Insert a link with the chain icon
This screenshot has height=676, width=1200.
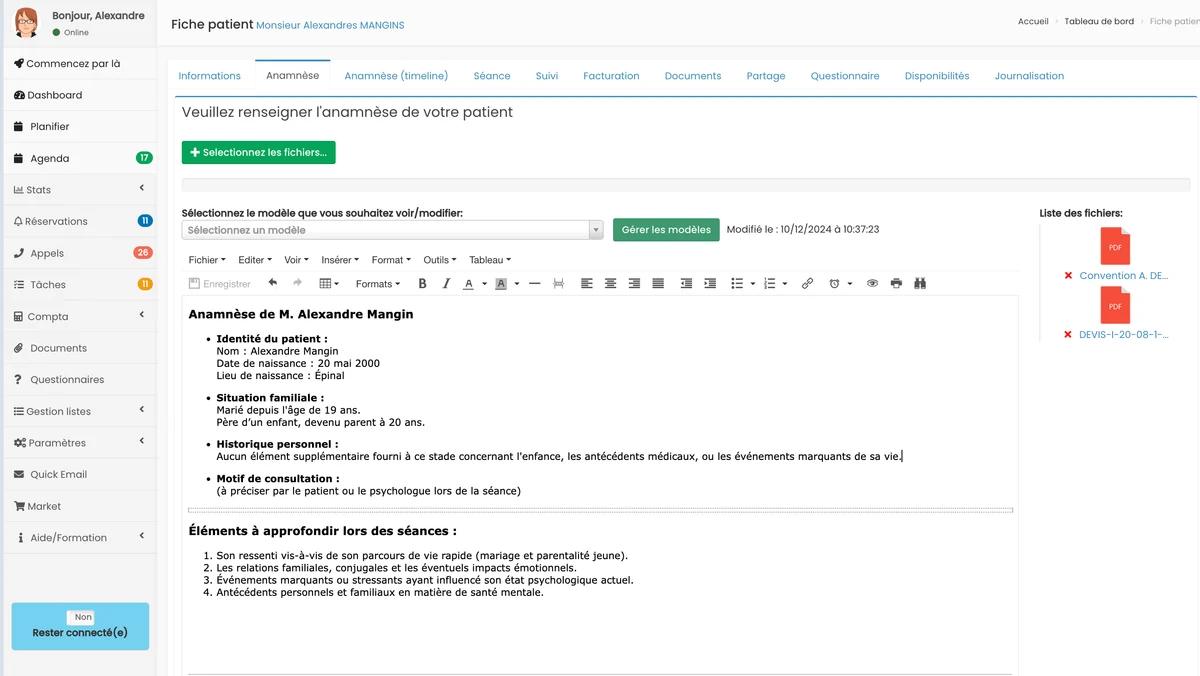[x=807, y=284]
